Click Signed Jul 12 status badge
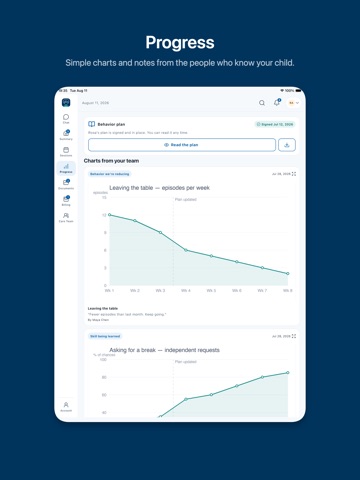Viewport: 360px width, 480px height. (275, 124)
